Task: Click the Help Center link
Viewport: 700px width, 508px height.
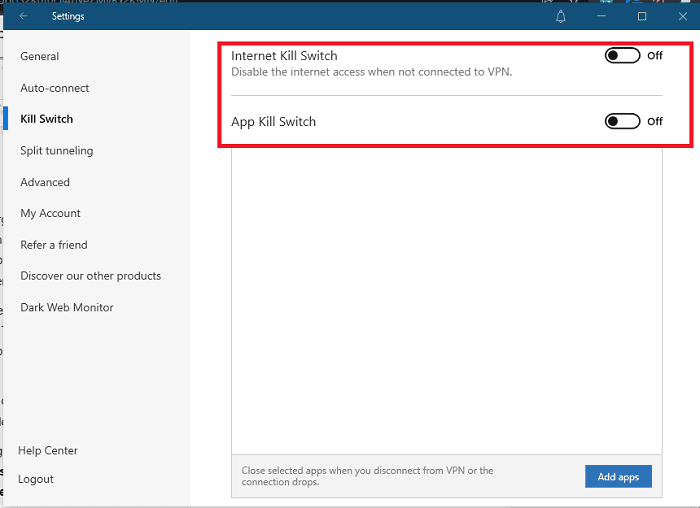Action: click(x=48, y=451)
